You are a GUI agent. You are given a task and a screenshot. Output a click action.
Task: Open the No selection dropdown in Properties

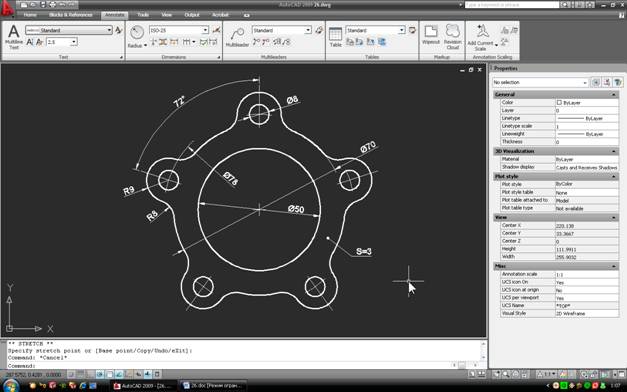(585, 82)
